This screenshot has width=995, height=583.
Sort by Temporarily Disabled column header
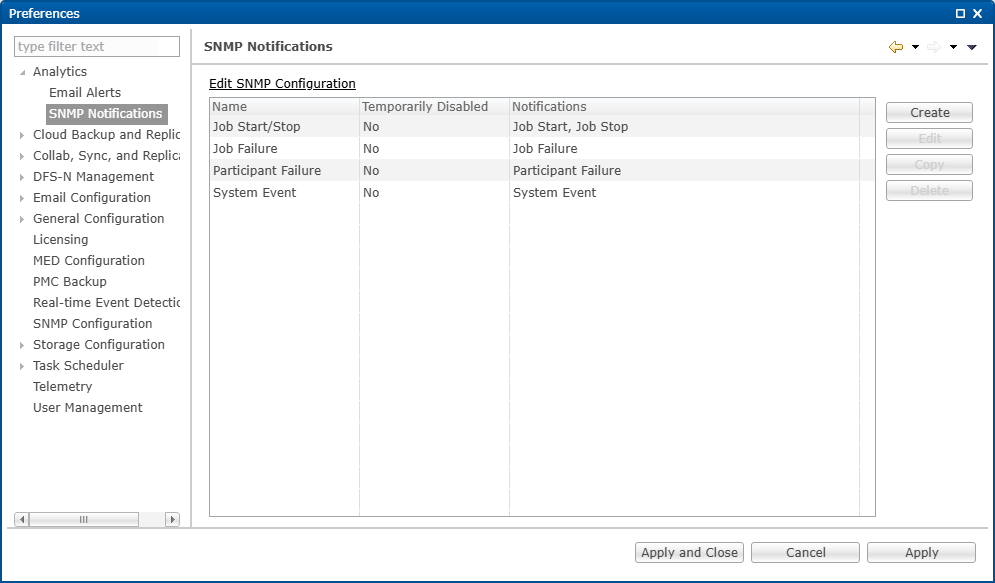coord(434,107)
